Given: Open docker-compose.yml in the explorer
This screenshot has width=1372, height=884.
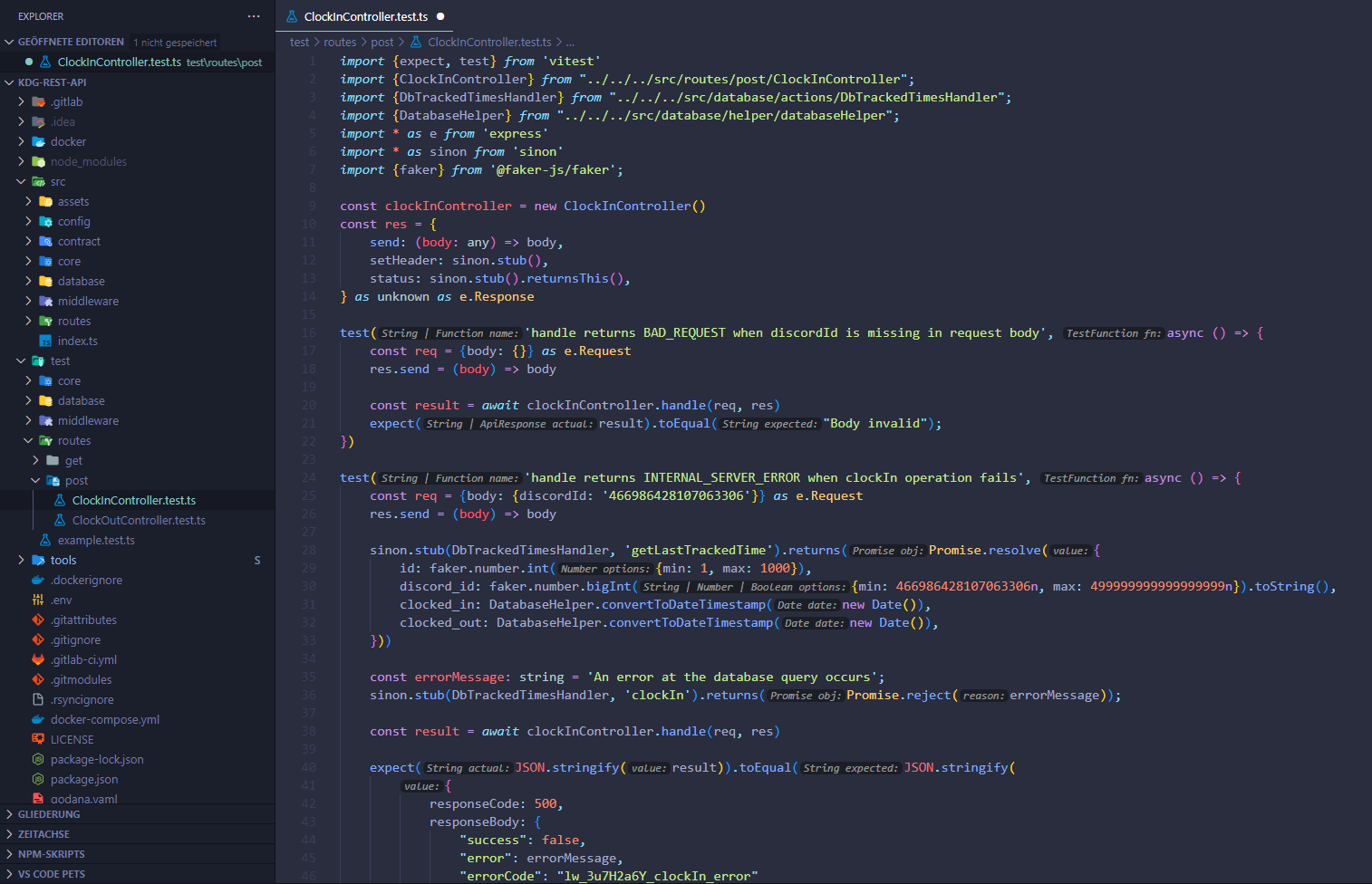Looking at the screenshot, I should click(105, 720).
